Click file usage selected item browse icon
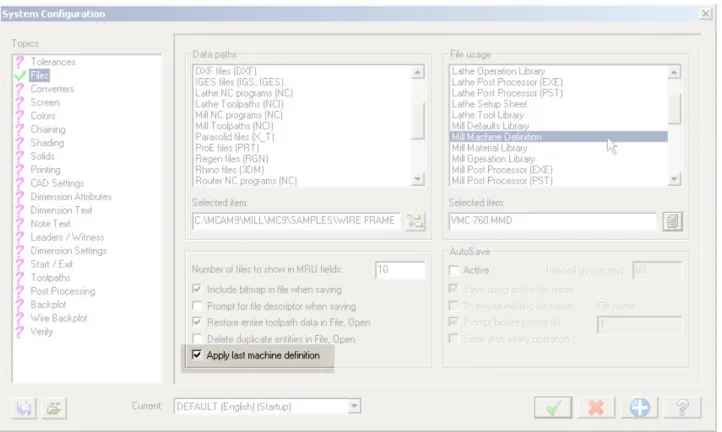This screenshot has height=432, width=722. click(x=672, y=221)
